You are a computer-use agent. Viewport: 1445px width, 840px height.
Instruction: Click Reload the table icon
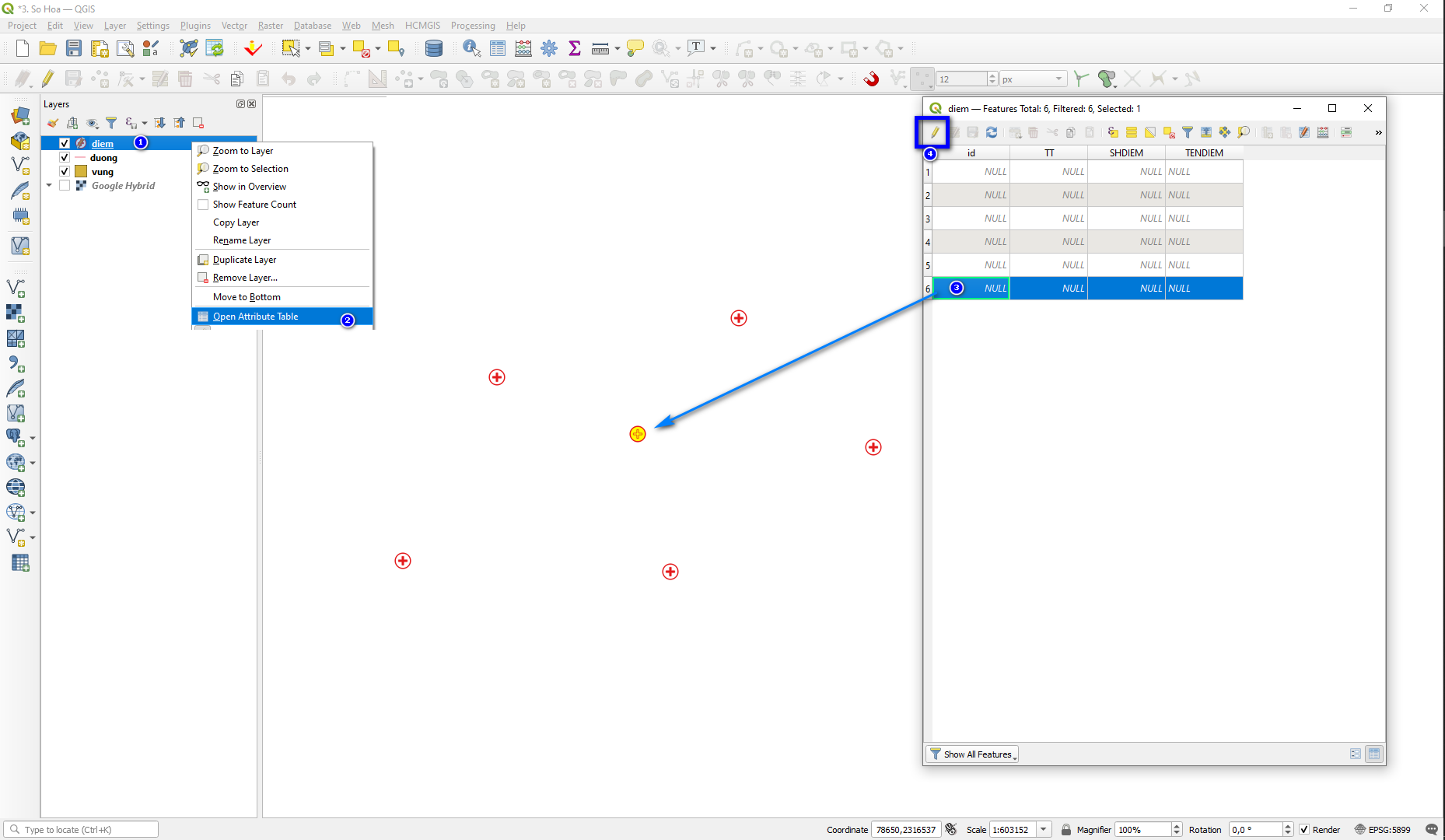[992, 133]
